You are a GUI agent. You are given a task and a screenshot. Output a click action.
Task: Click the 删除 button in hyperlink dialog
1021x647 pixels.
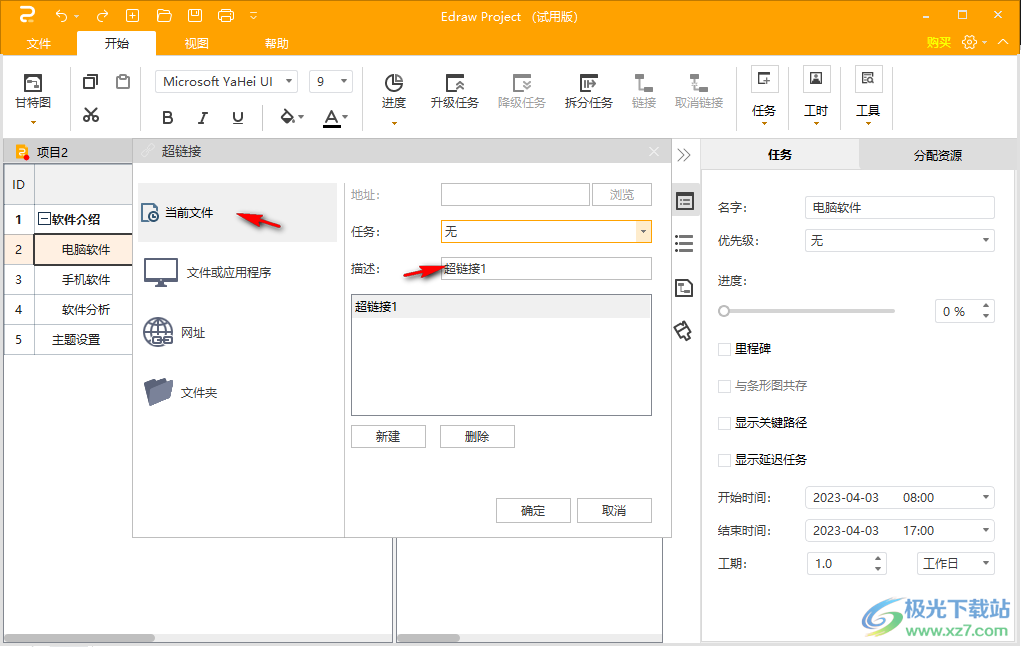477,437
